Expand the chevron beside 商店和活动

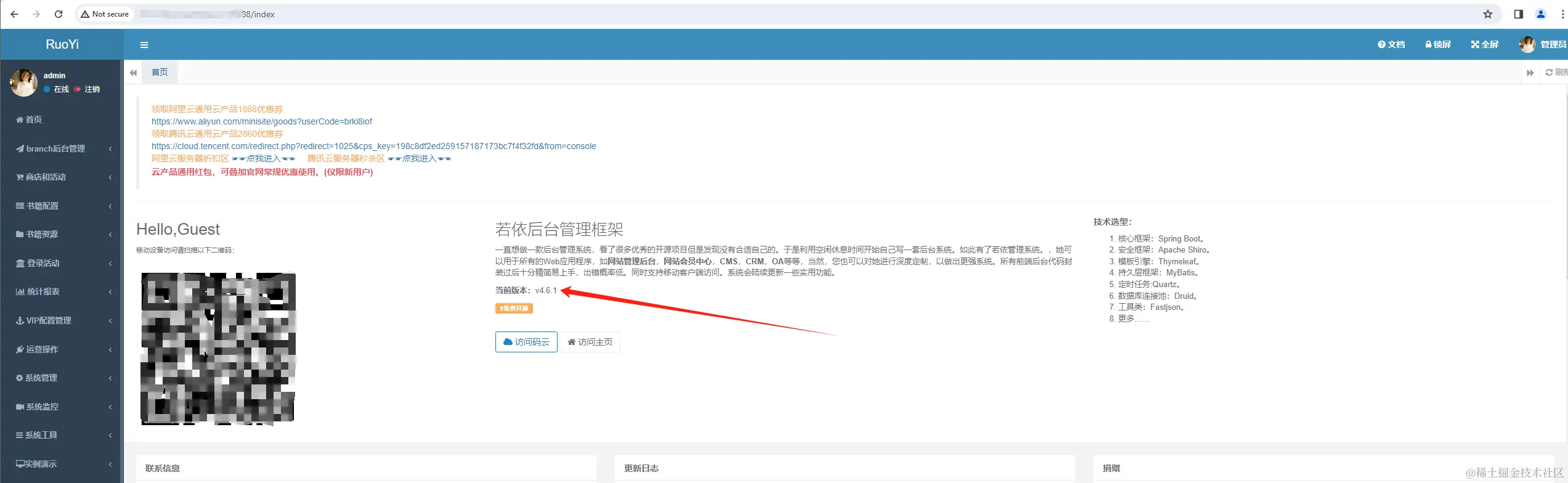point(110,177)
